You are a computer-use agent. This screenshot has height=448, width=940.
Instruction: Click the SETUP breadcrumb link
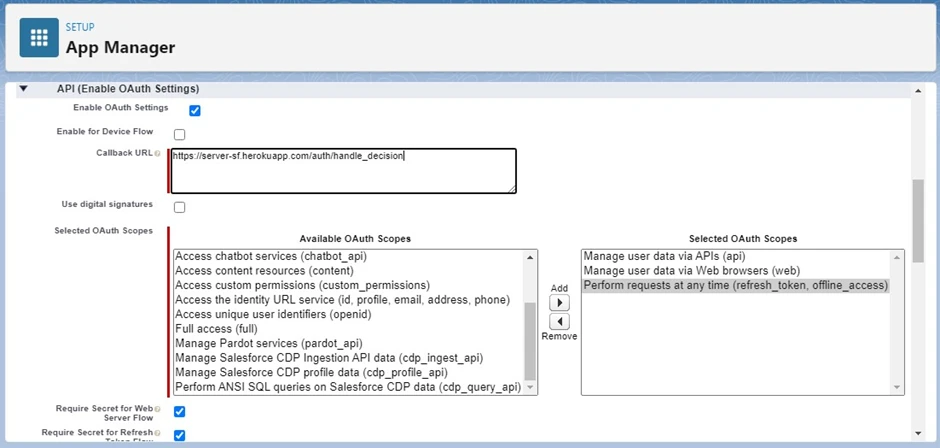(x=80, y=28)
